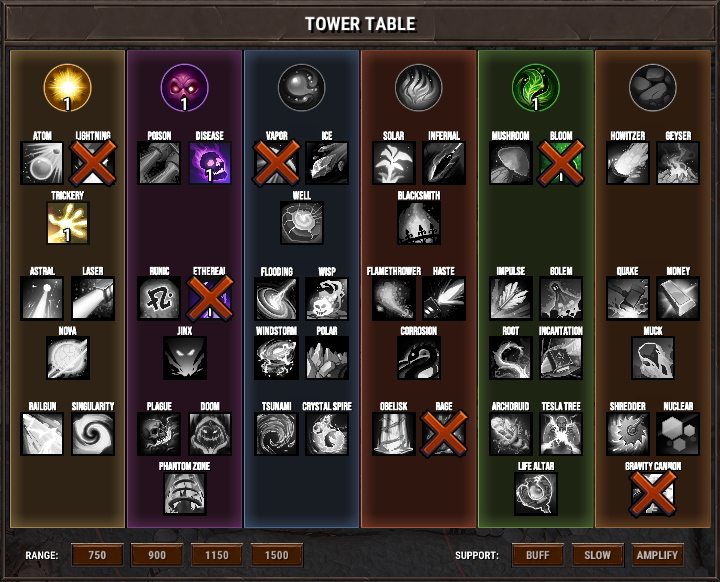Select the Atom tower icon
720x582 pixels.
coord(42,163)
